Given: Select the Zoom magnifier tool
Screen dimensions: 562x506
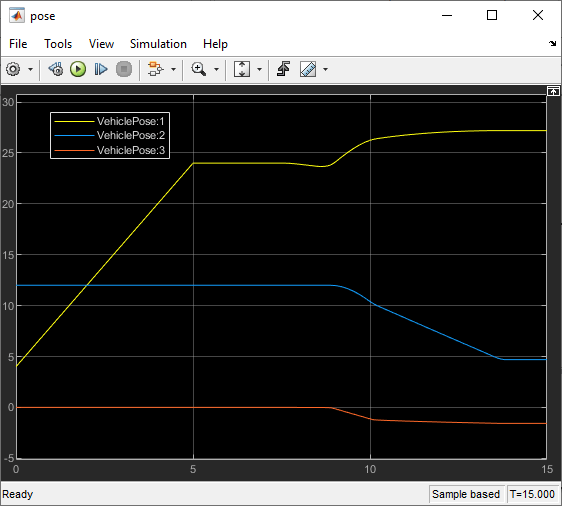Looking at the screenshot, I should pyautogui.click(x=199, y=69).
